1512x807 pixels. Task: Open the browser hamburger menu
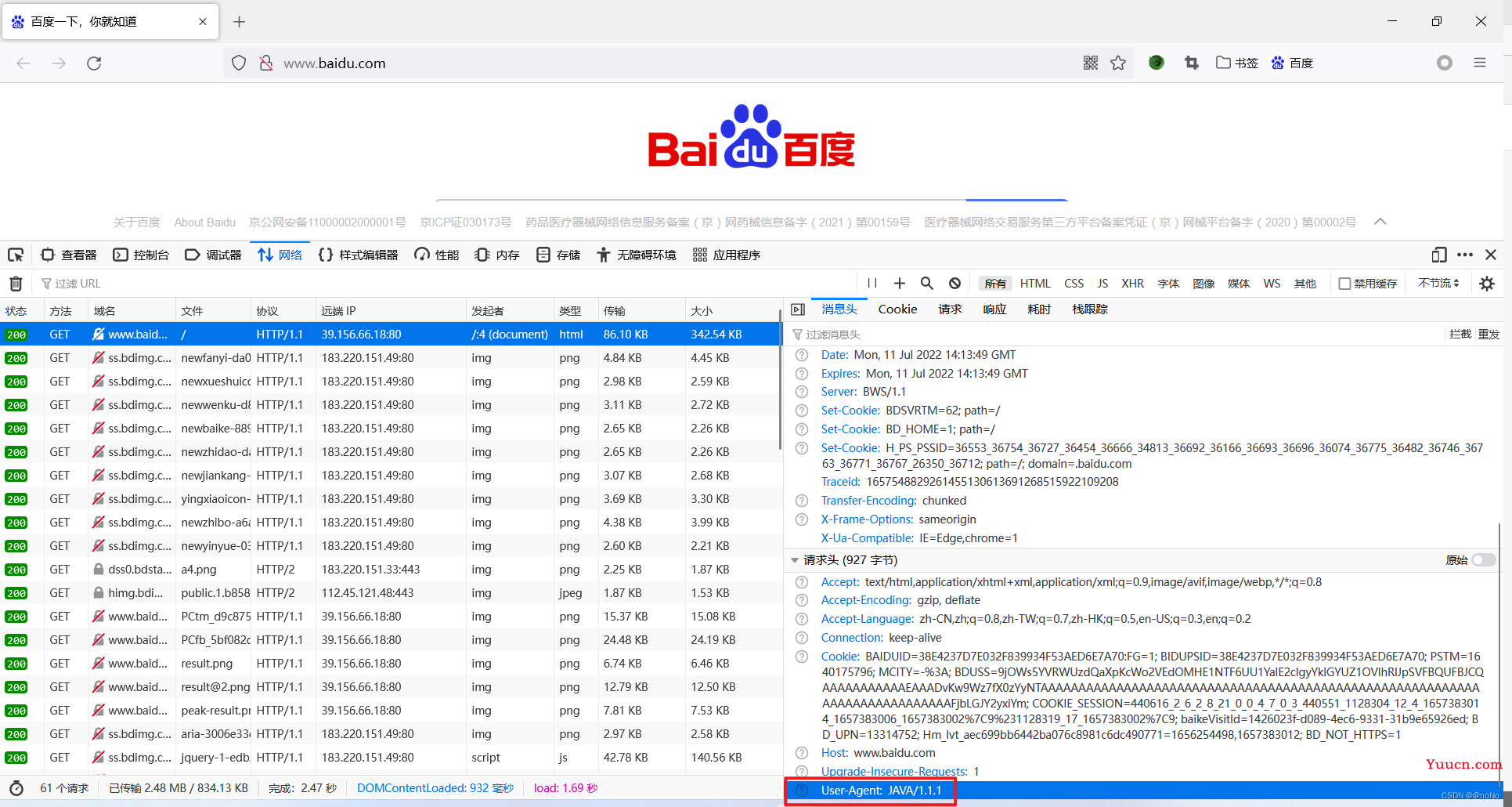click(x=1480, y=63)
